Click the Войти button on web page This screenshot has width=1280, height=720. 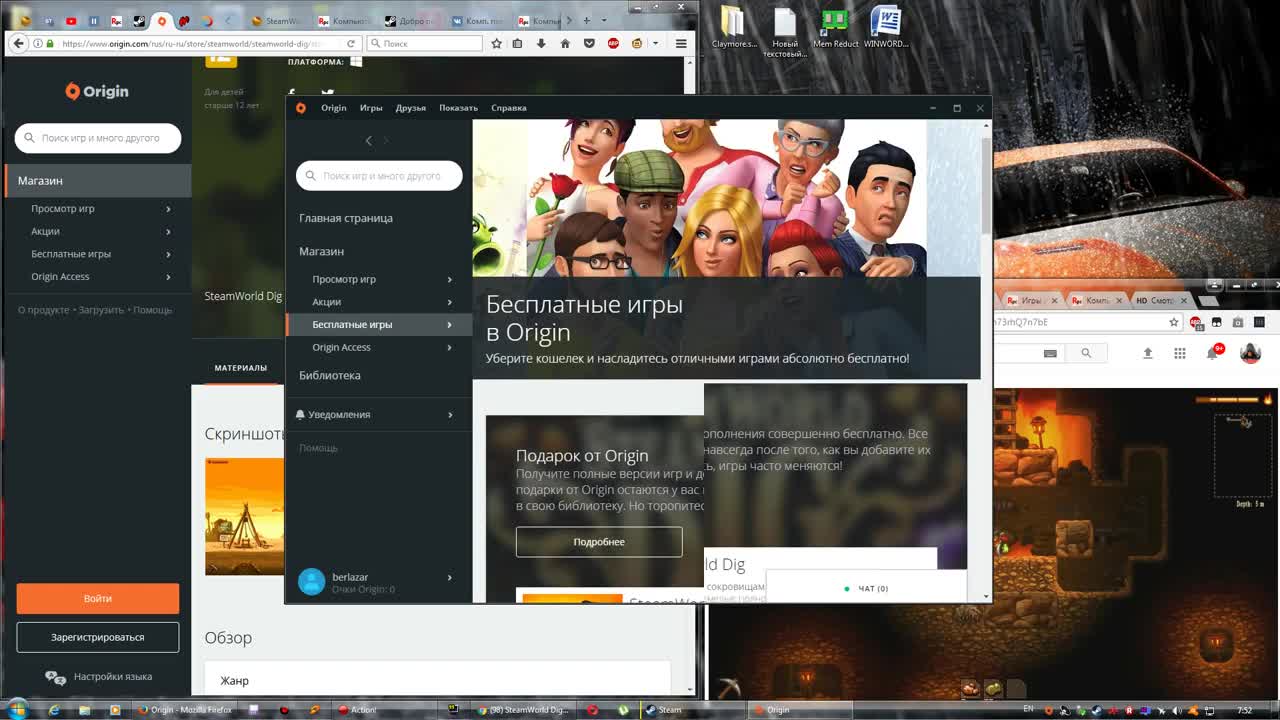pos(98,599)
